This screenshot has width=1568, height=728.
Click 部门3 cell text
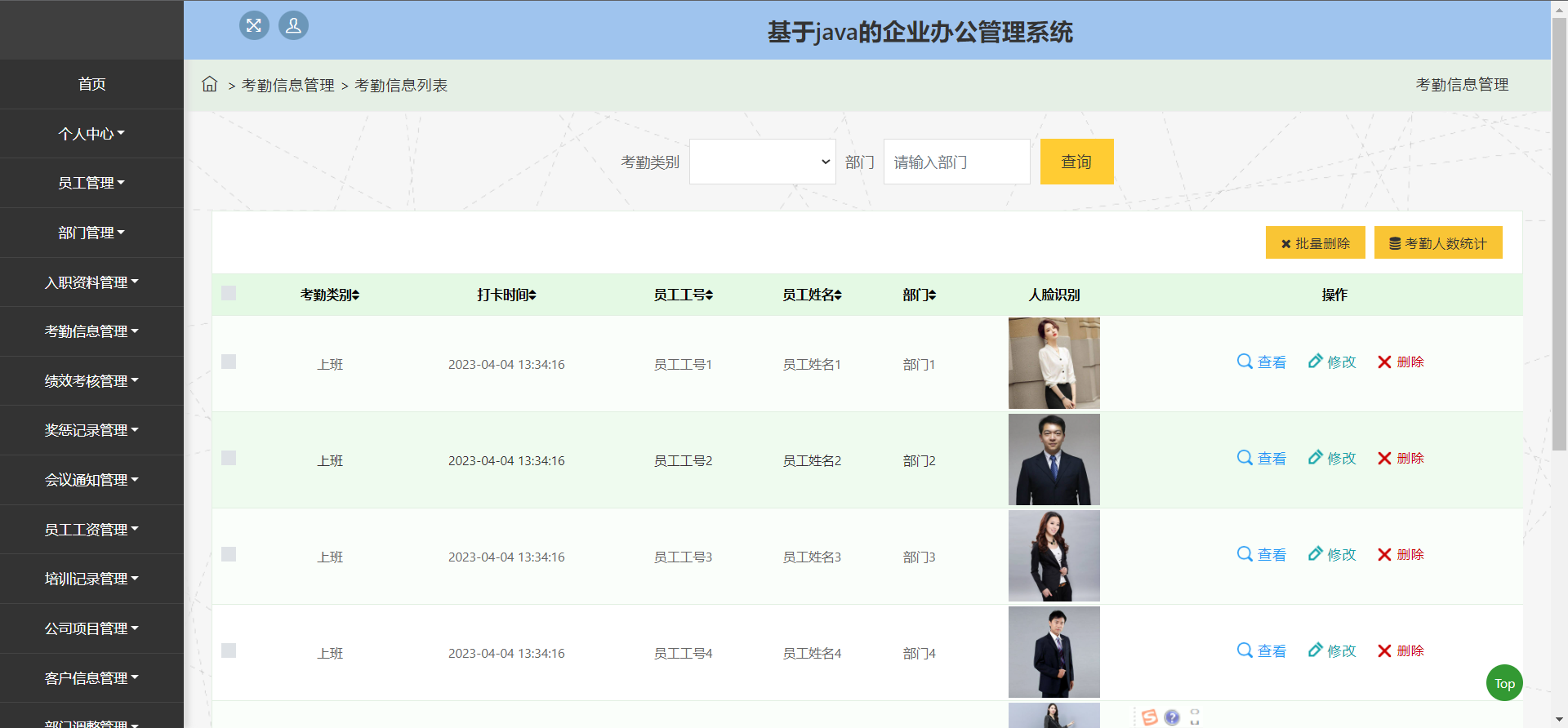919,557
